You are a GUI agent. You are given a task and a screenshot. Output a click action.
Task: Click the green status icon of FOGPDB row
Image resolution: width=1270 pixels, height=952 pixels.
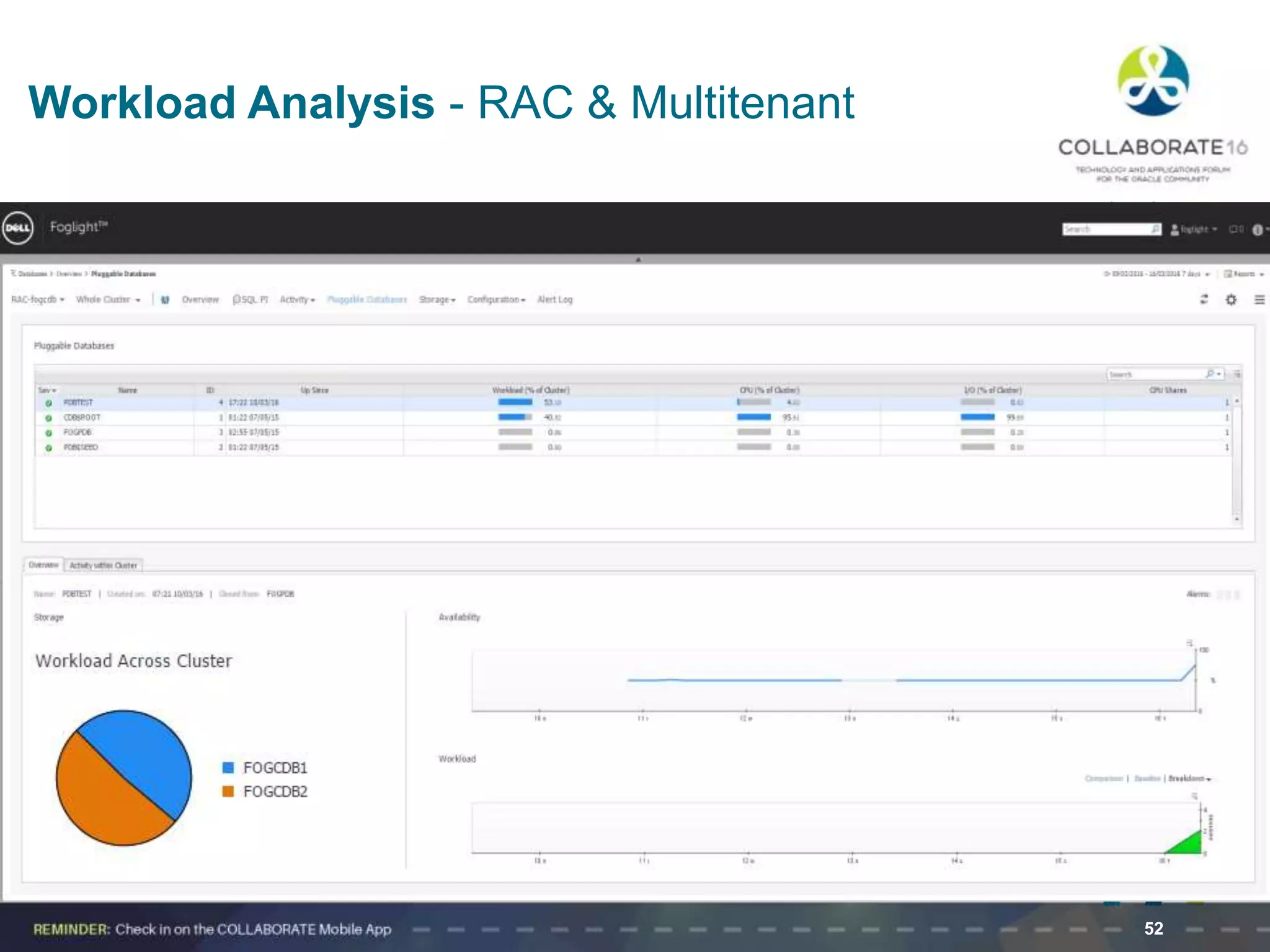tap(48, 433)
